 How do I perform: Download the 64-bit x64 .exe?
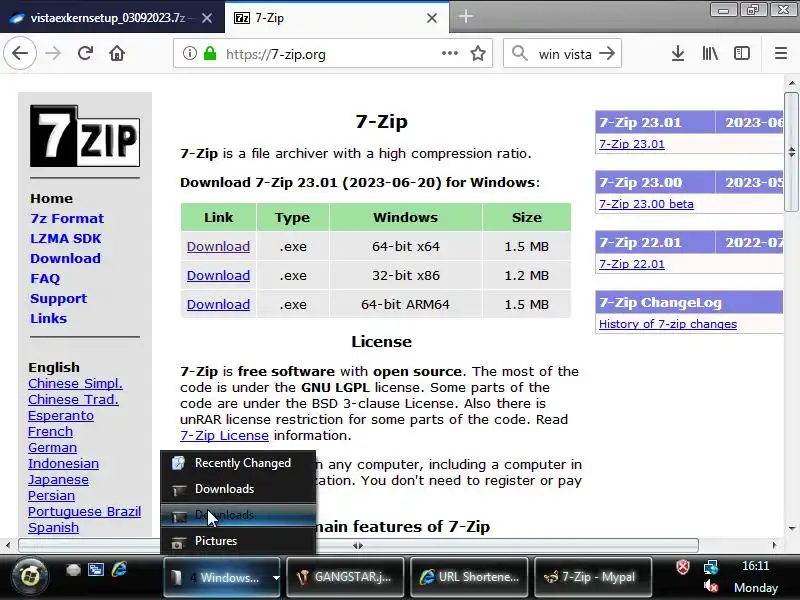(218, 246)
